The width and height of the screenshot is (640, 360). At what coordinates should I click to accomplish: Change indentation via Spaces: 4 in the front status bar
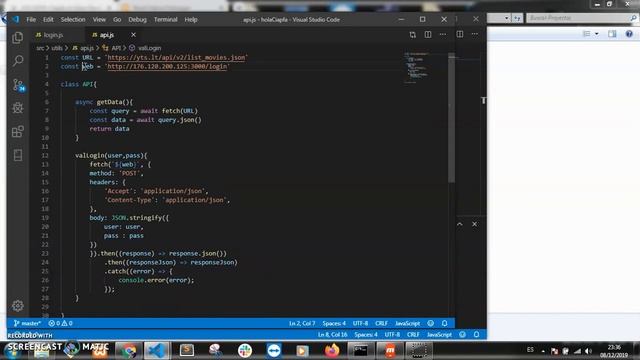(334, 323)
